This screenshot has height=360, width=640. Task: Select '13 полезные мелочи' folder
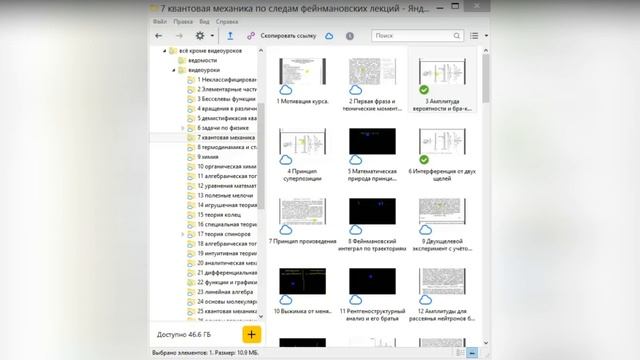225,196
